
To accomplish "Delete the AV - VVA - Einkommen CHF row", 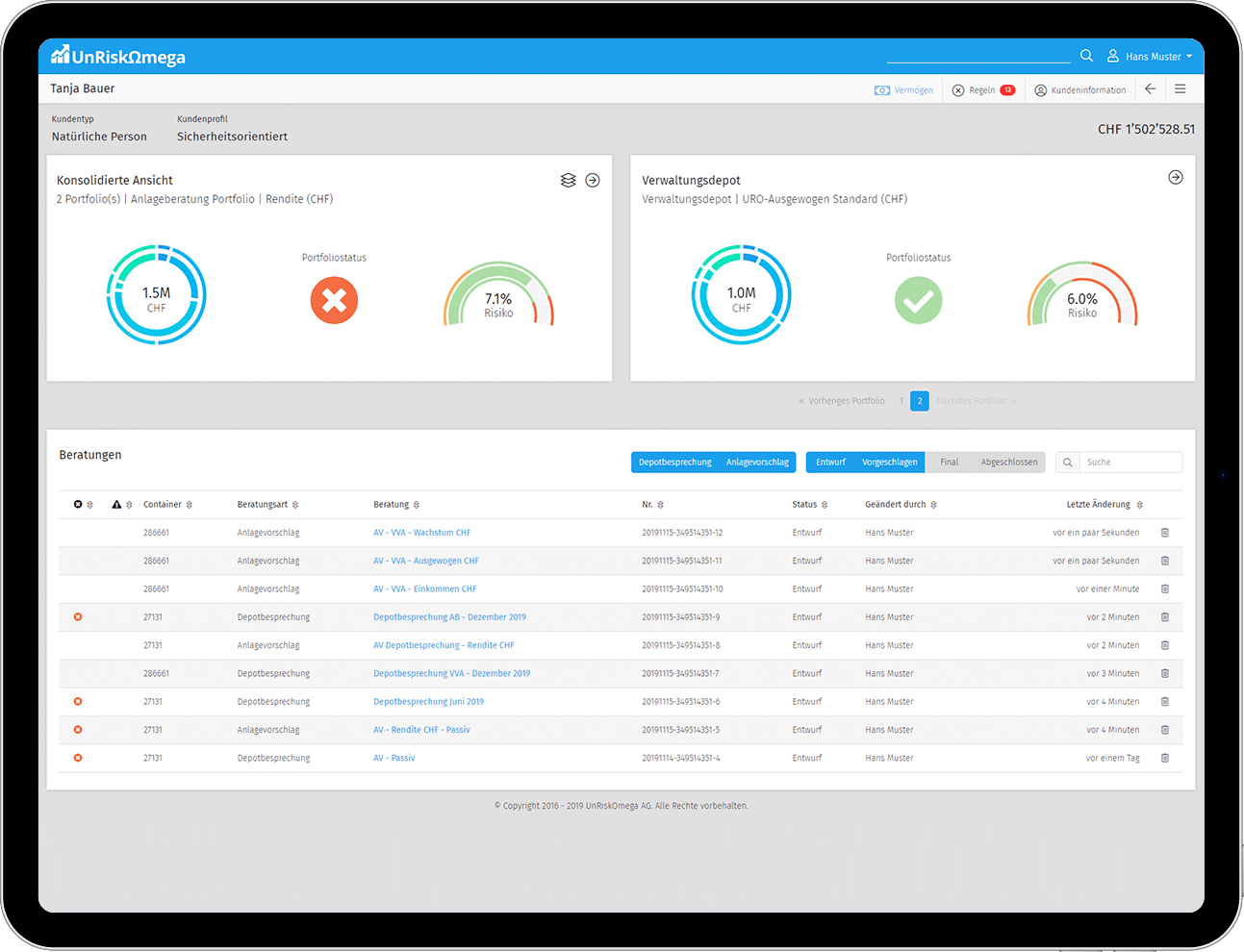I will (1165, 589).
